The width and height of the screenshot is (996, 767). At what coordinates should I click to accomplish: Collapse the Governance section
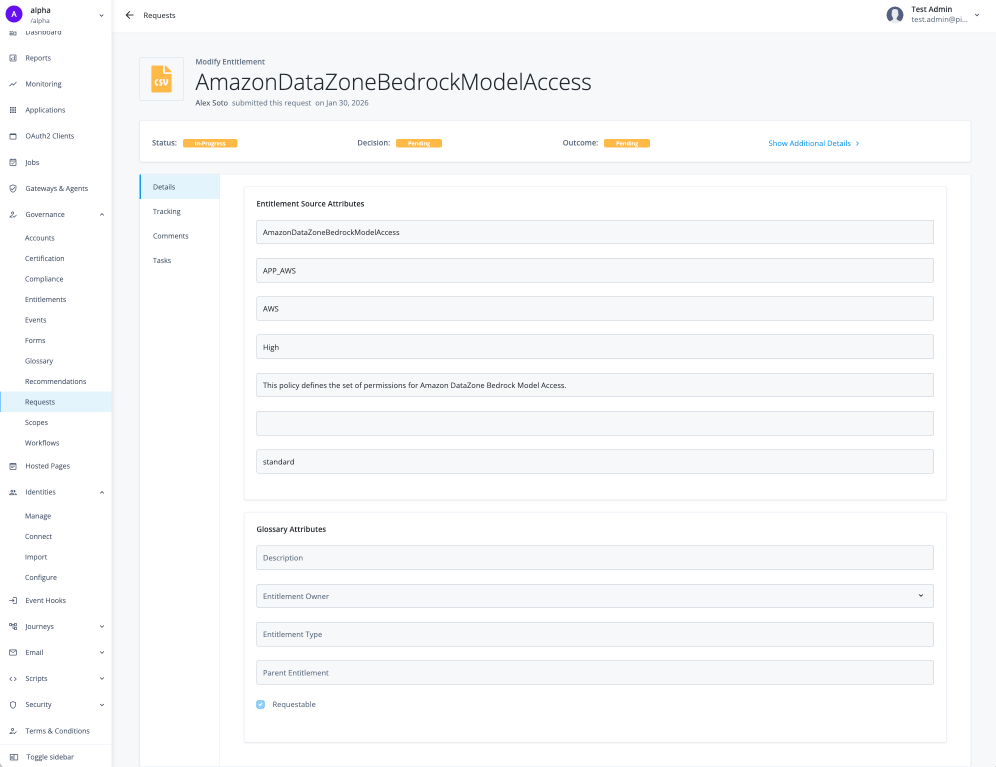click(102, 214)
